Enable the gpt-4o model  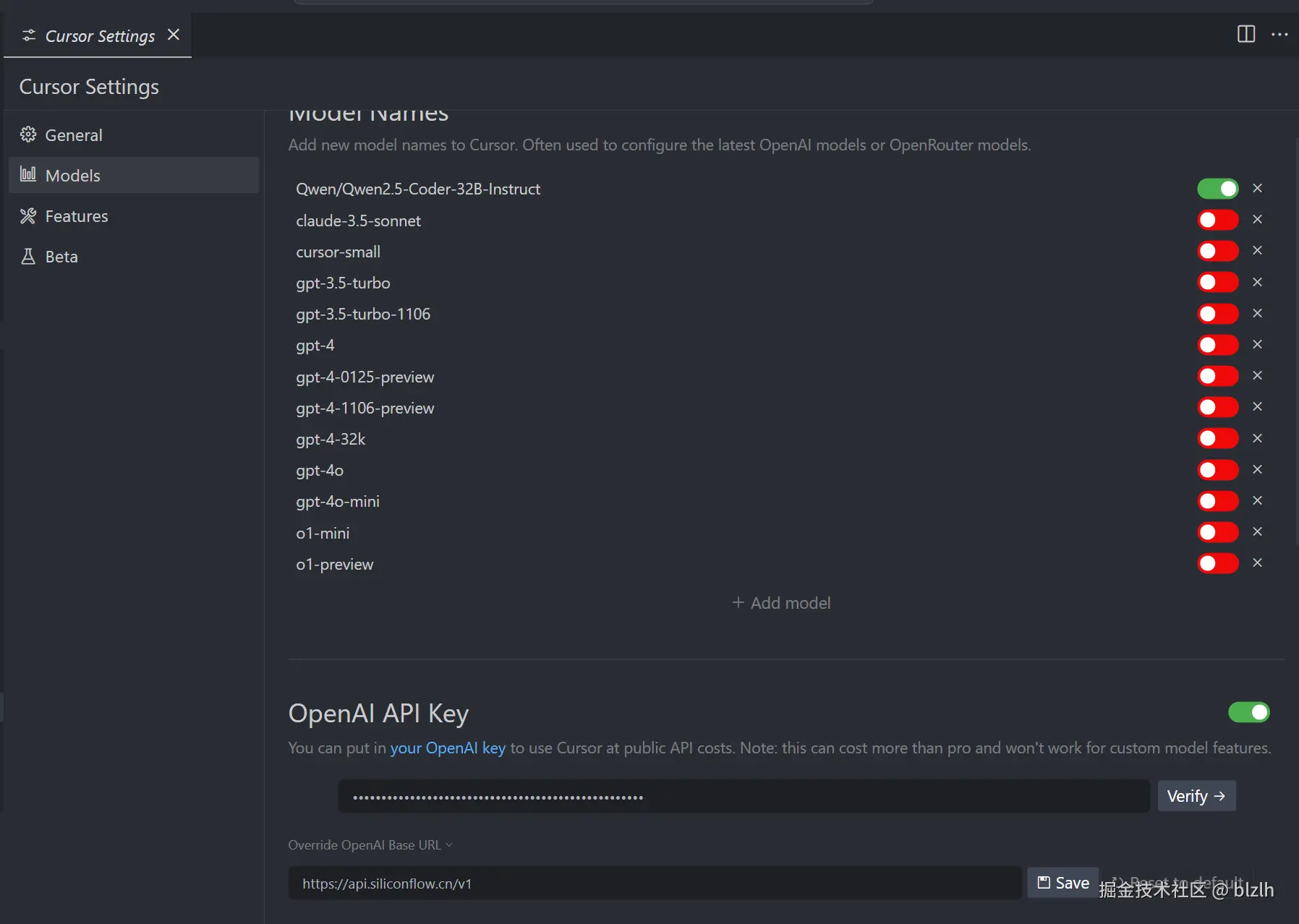coord(1218,470)
